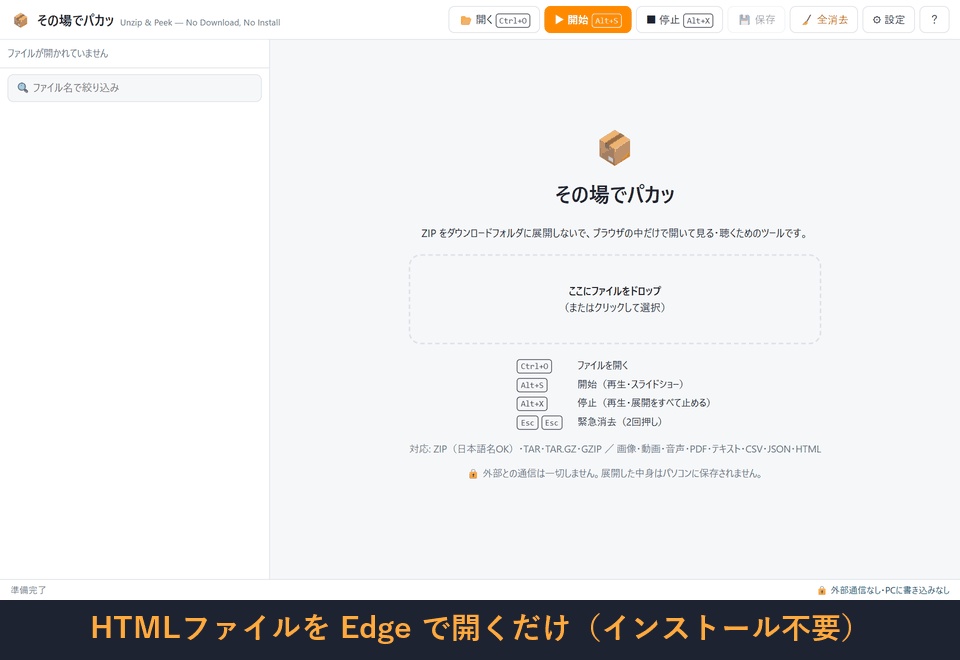Click the large box icon above the title
The image size is (960, 660).
pos(615,148)
